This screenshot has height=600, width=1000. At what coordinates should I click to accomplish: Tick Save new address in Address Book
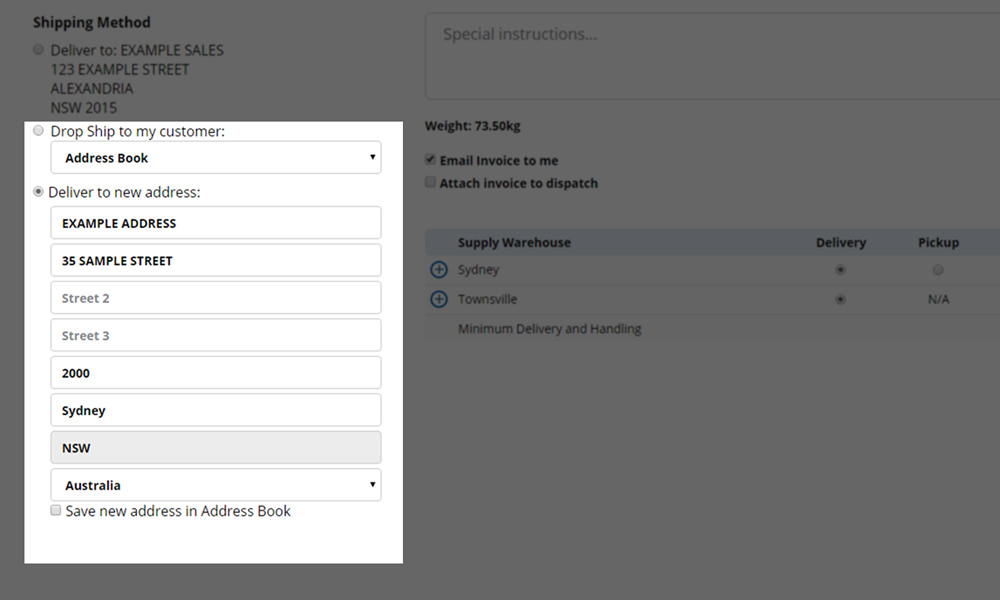57,511
